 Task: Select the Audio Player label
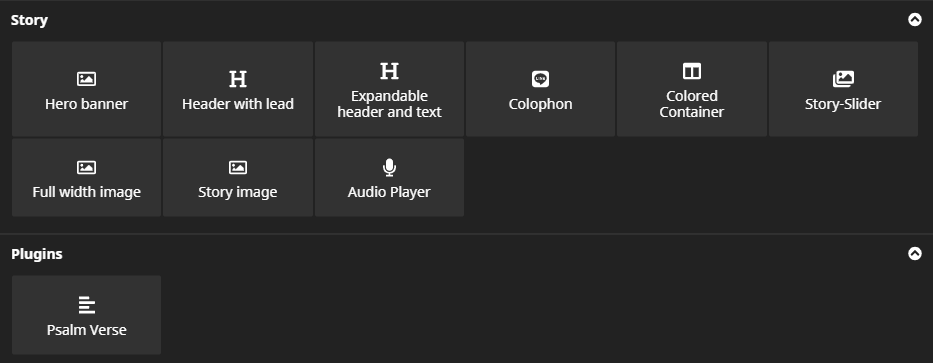tap(389, 192)
